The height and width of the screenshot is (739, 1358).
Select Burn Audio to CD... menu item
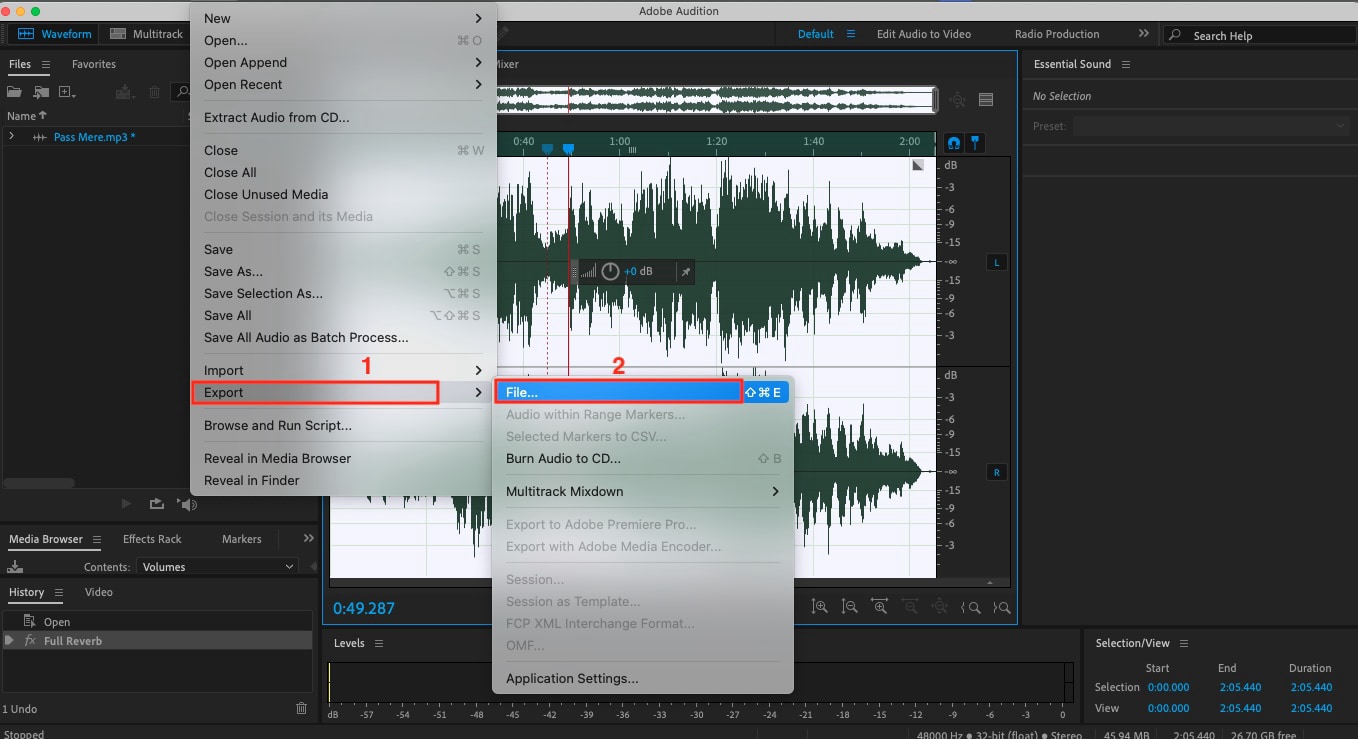[642, 459]
